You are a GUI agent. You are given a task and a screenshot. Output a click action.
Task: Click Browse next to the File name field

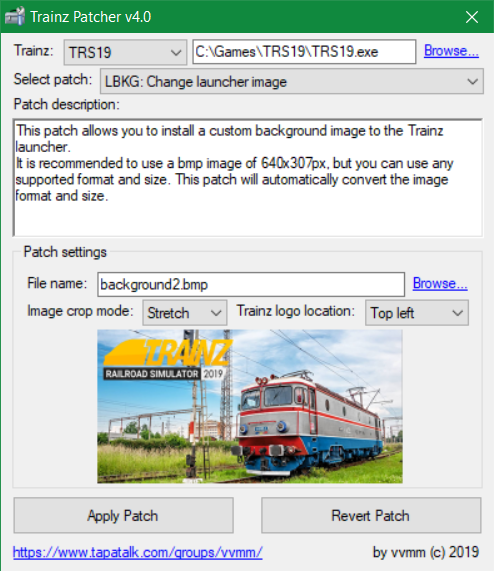point(440,283)
